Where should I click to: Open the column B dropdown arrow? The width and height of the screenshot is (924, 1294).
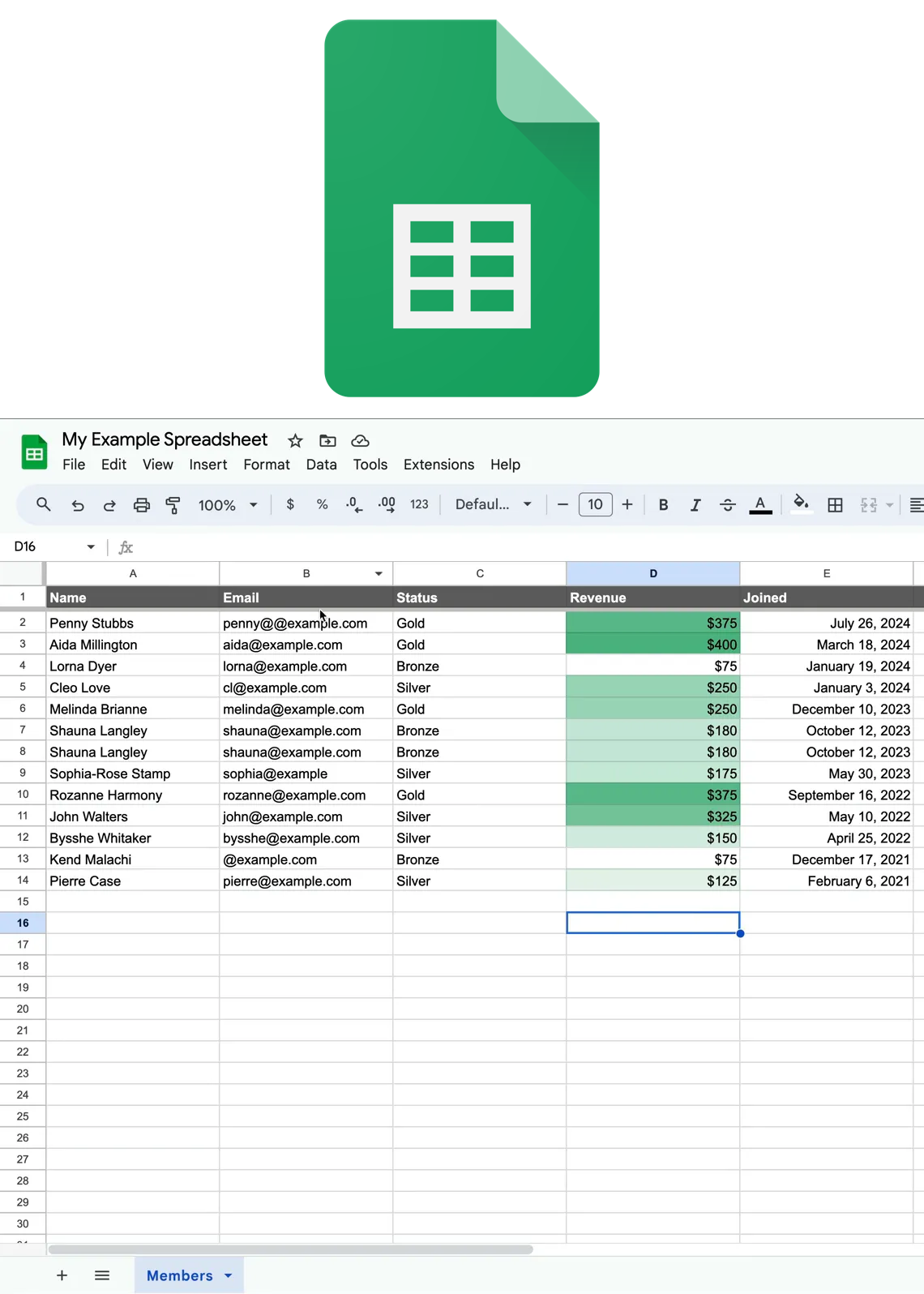click(x=379, y=574)
